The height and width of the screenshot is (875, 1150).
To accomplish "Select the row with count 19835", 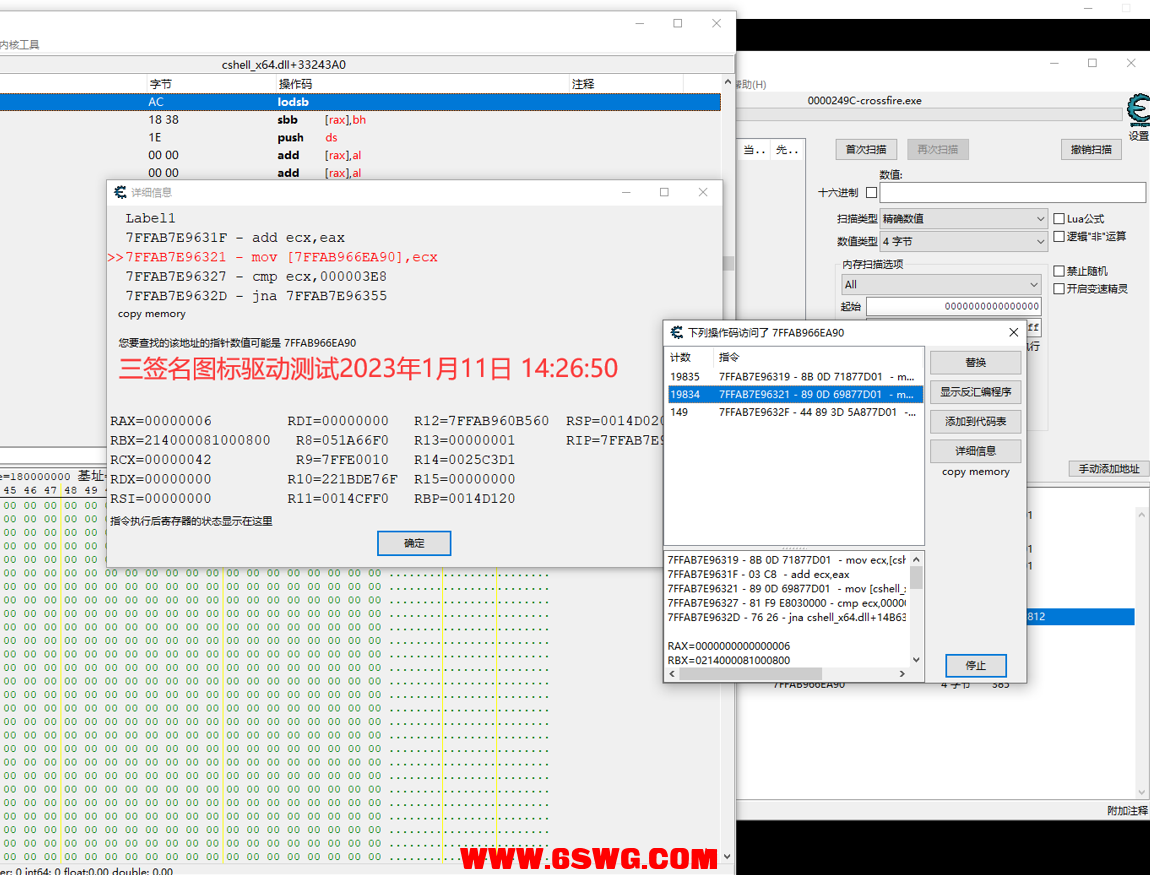I will 794,376.
